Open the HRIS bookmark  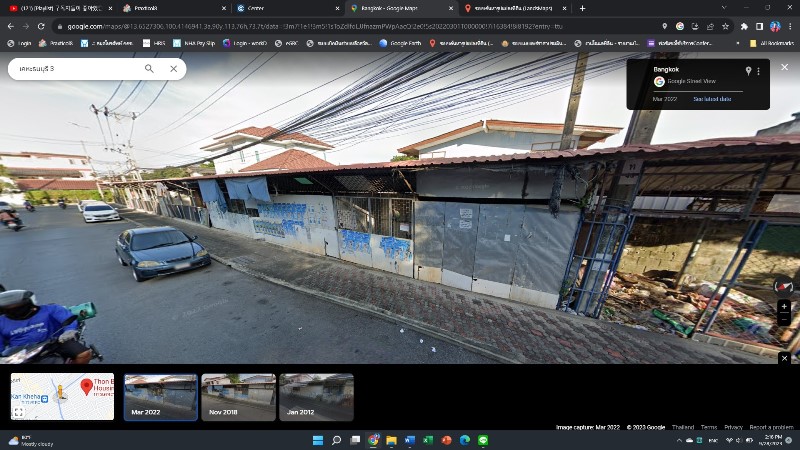[154, 43]
